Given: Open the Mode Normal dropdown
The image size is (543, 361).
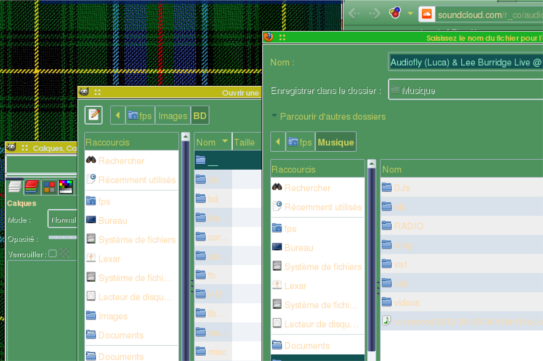Looking at the screenshot, I should (62, 220).
